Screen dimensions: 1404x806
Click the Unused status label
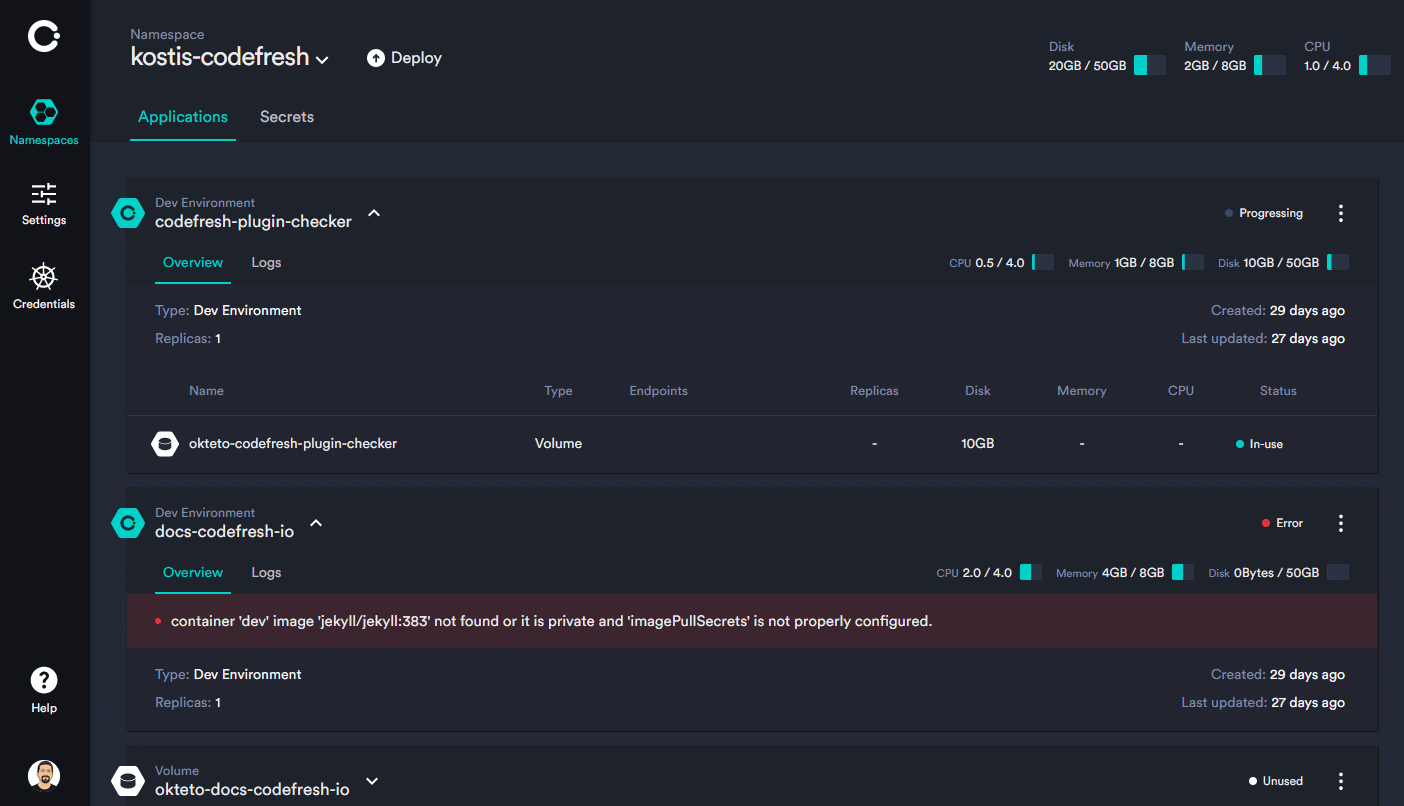[x=1275, y=781]
